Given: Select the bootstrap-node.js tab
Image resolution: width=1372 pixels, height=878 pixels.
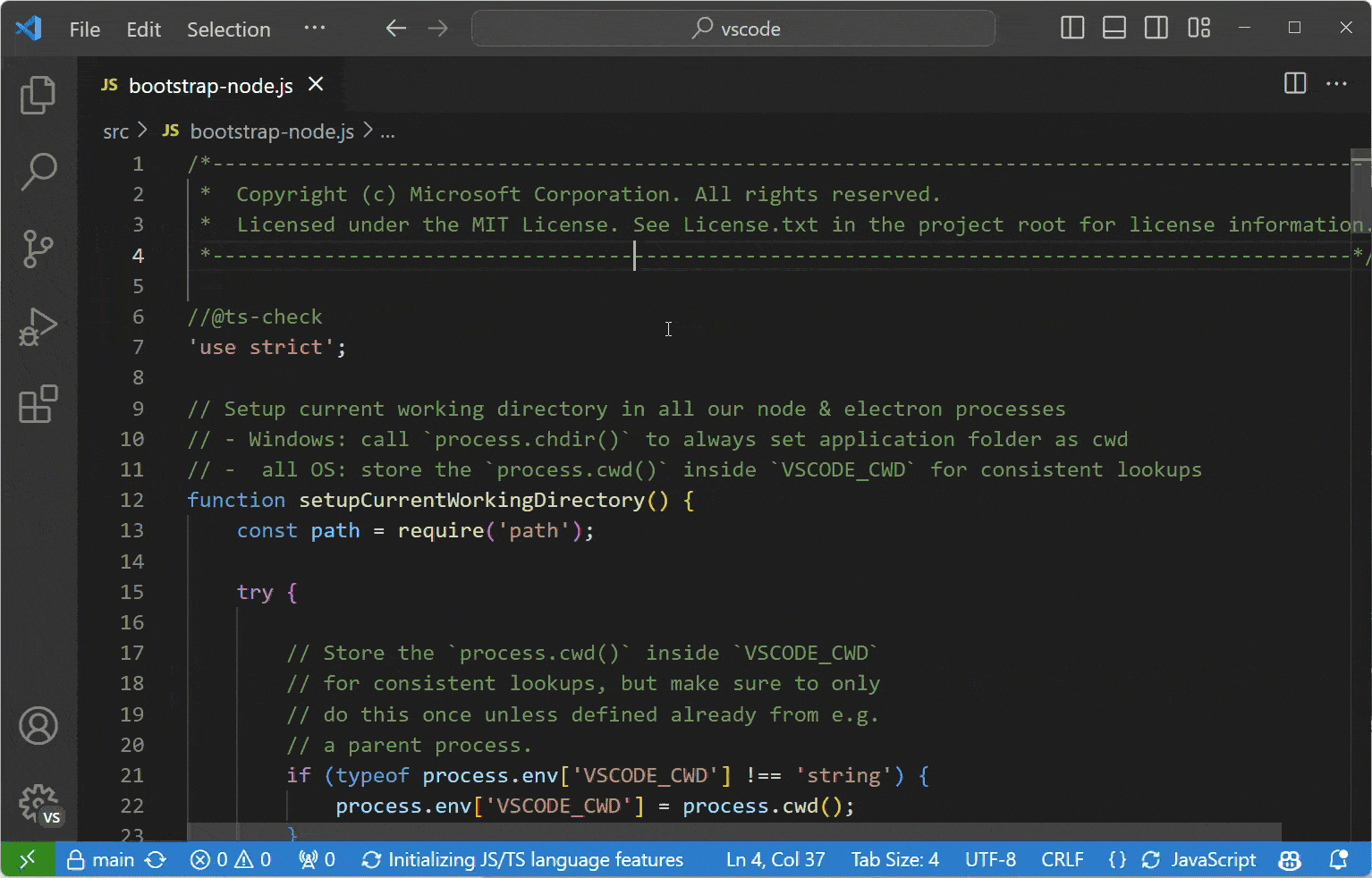Looking at the screenshot, I should 211,85.
